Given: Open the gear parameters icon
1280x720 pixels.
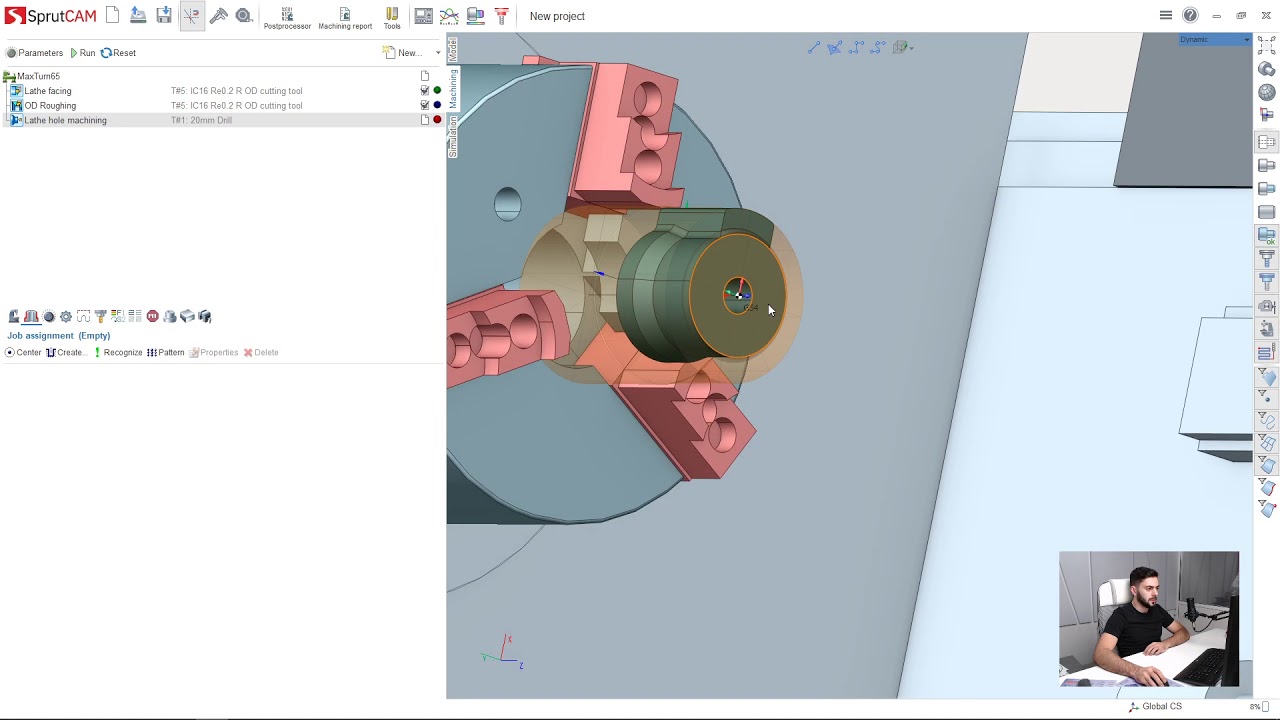Looking at the screenshot, I should coord(66,316).
